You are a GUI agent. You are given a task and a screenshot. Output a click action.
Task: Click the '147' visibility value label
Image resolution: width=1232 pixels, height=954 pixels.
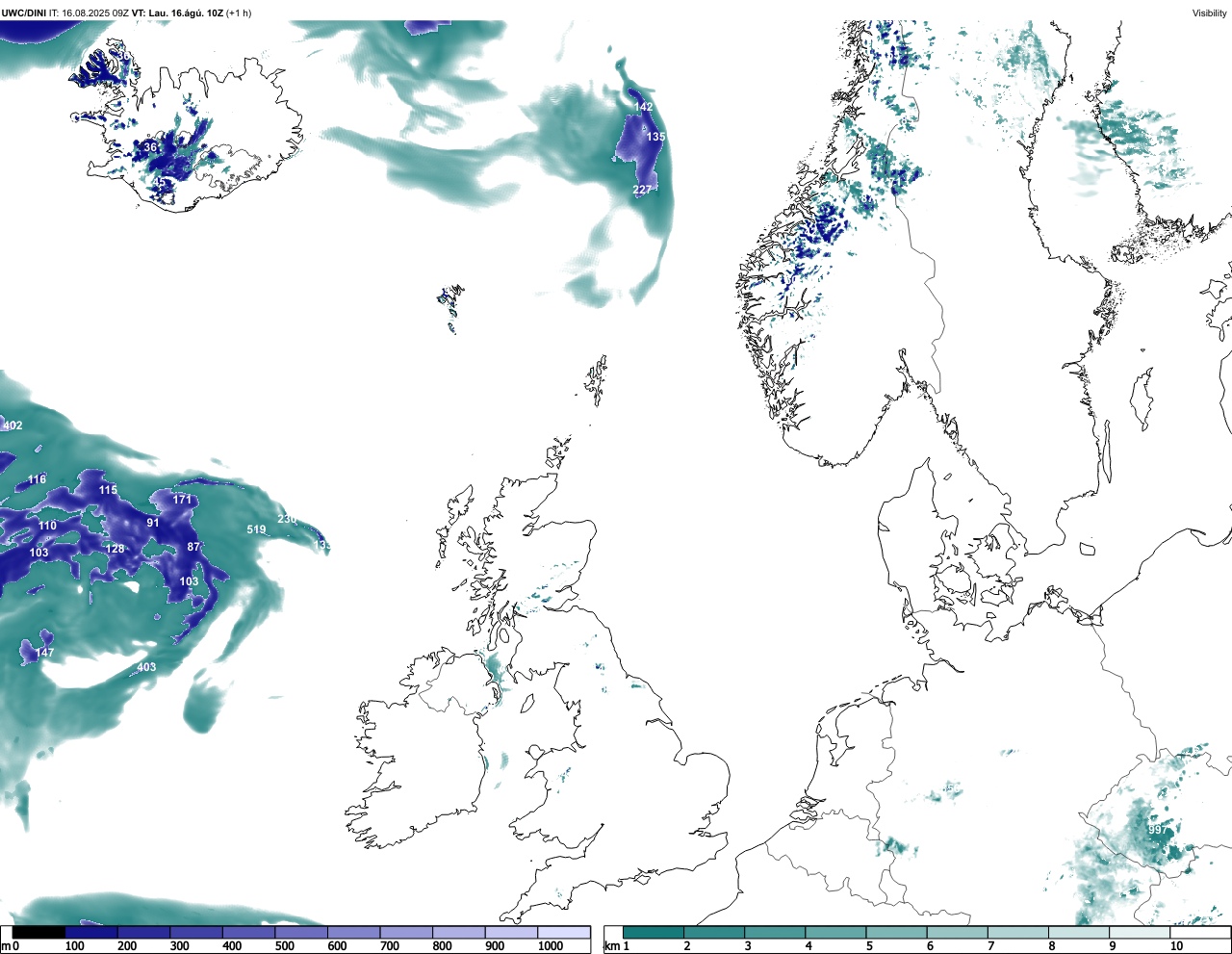point(44,653)
